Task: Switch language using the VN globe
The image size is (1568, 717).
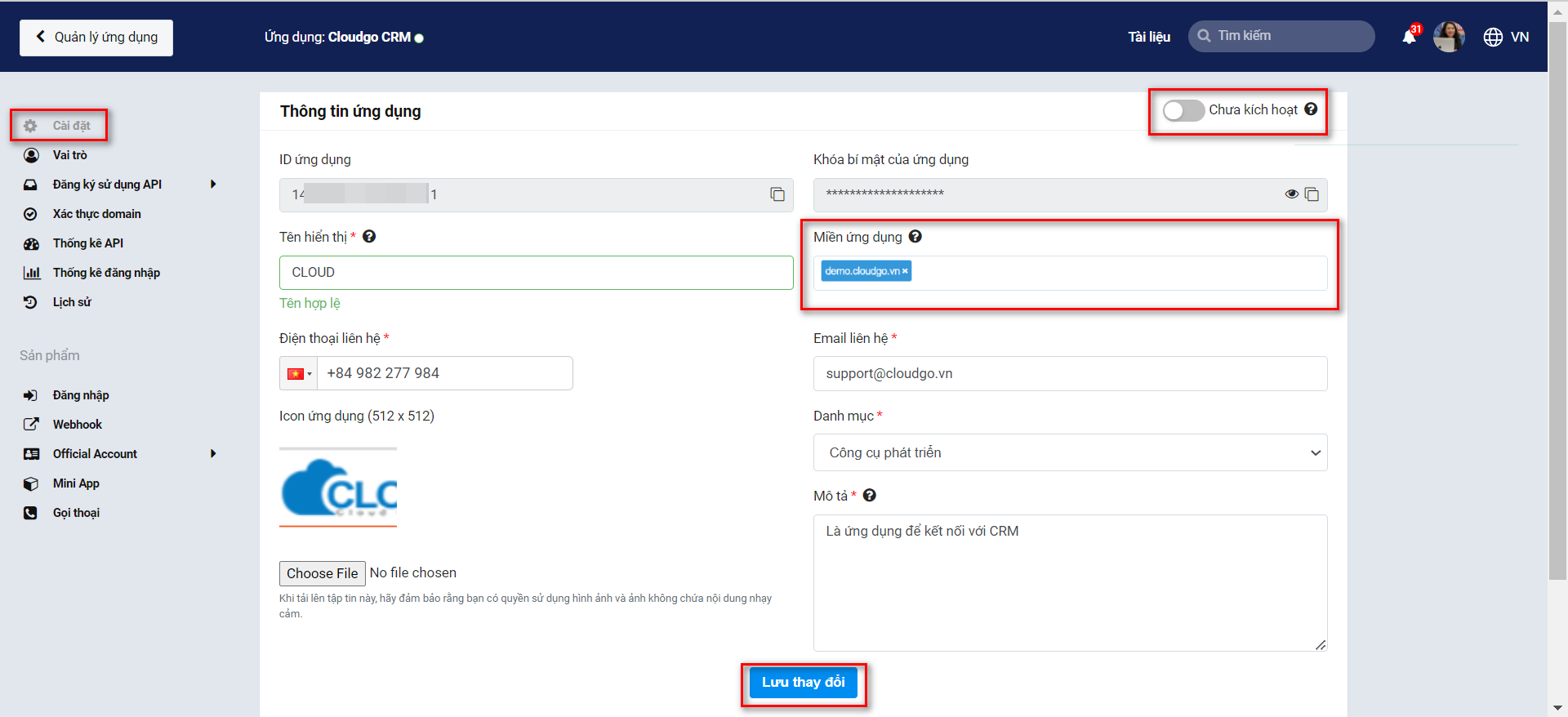Action: pos(1506,37)
